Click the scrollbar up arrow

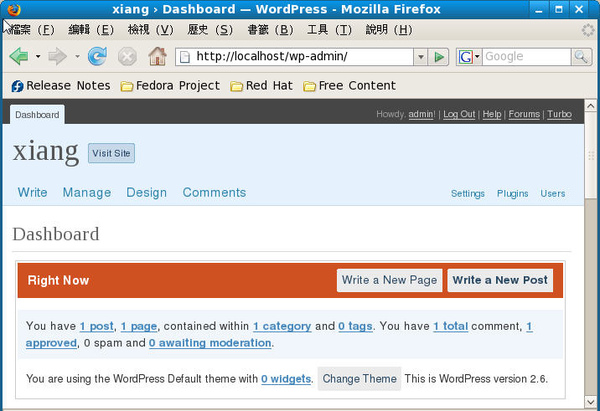click(590, 106)
